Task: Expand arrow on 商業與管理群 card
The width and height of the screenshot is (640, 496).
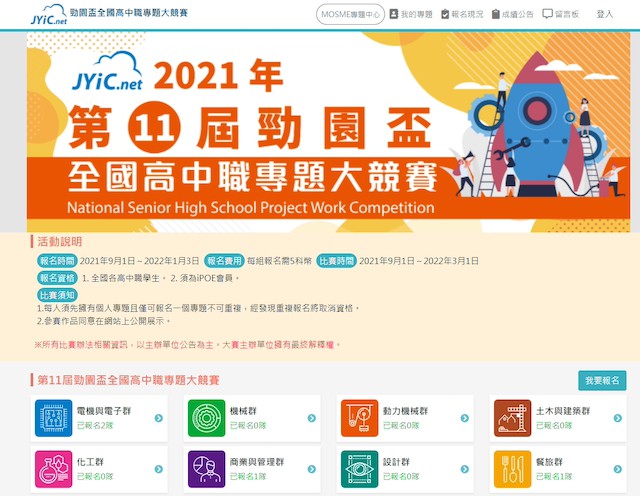Action: click(312, 469)
